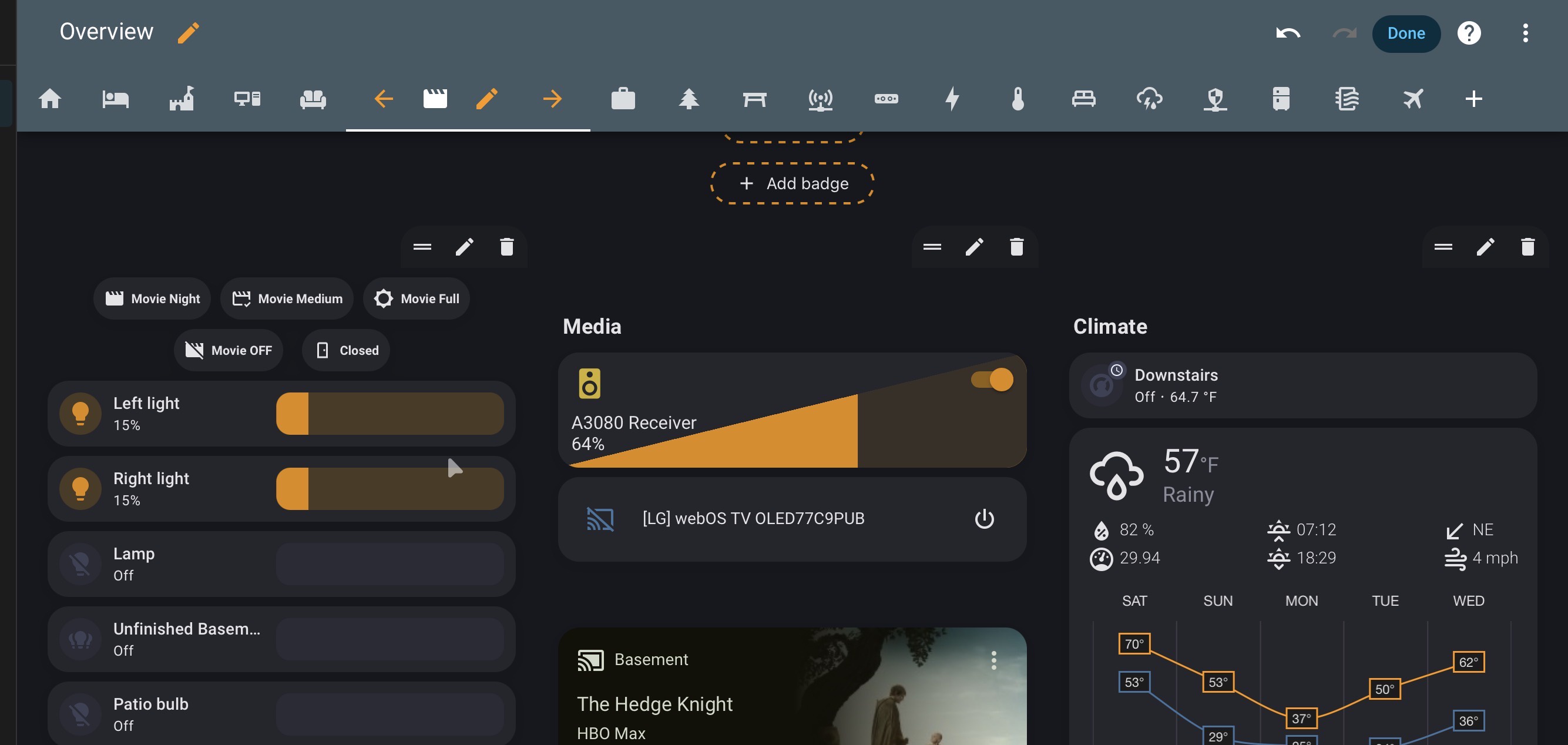
Task: Toggle the Left light bulb icon
Action: (80, 413)
